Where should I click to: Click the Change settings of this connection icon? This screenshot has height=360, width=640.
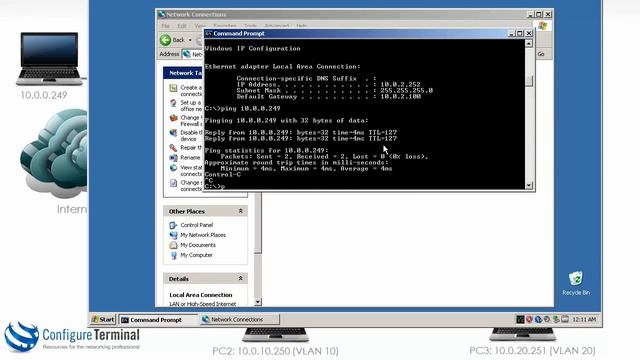tap(173, 183)
